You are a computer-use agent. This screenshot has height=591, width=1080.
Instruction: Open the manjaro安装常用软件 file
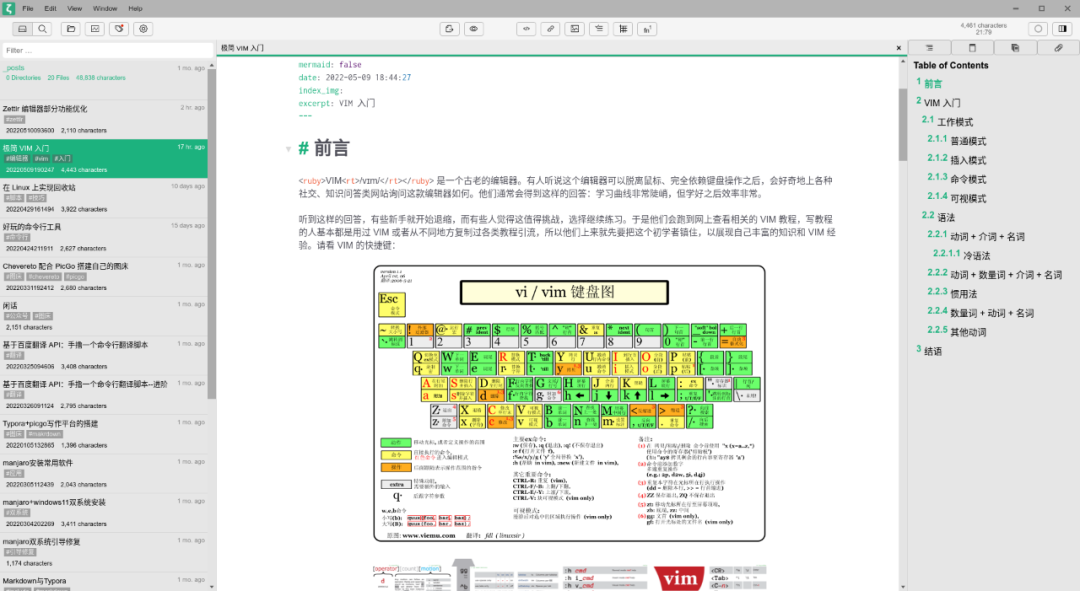pyautogui.click(x=103, y=473)
